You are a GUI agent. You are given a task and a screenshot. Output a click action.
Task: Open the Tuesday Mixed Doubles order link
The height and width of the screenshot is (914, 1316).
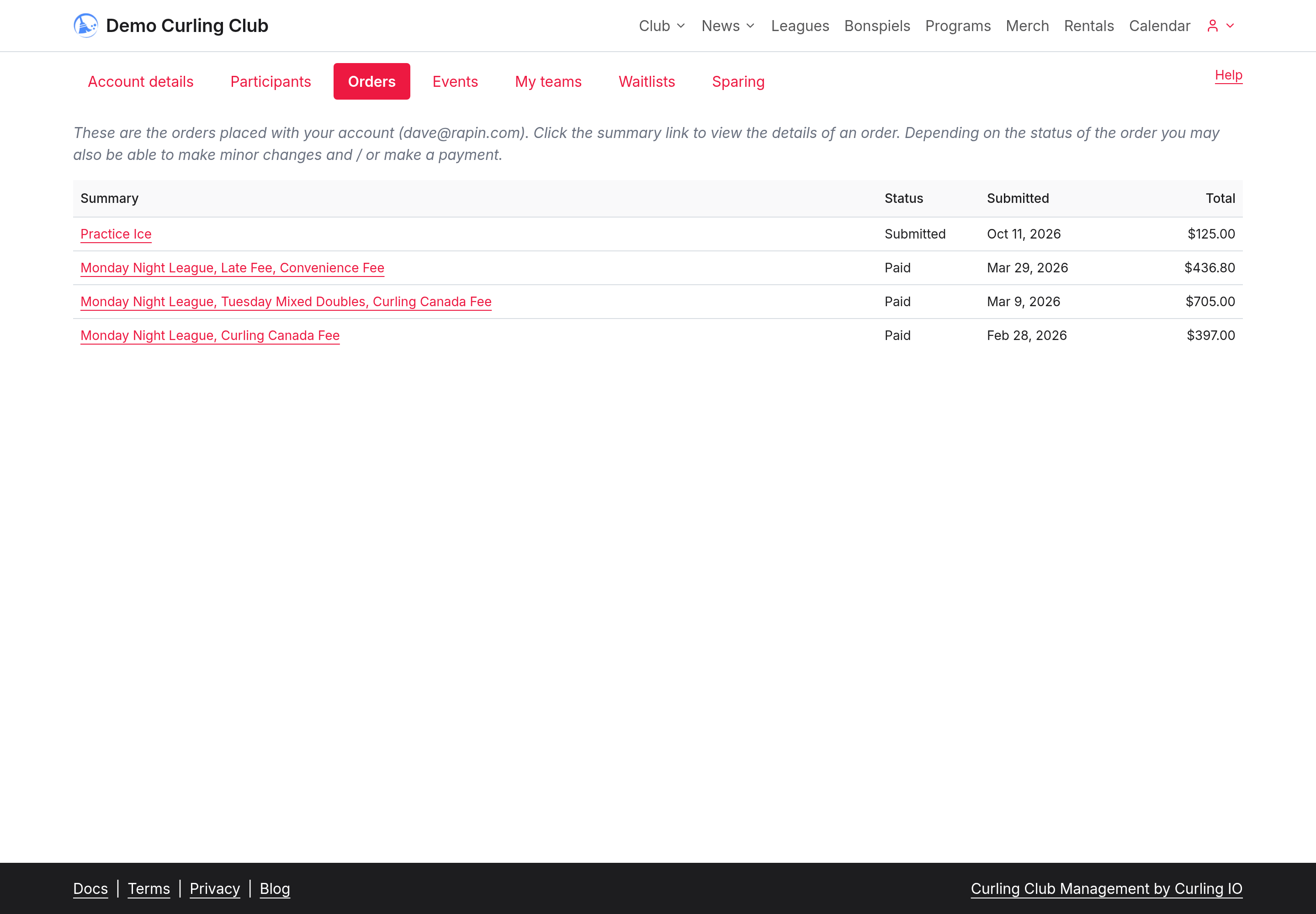coord(286,301)
